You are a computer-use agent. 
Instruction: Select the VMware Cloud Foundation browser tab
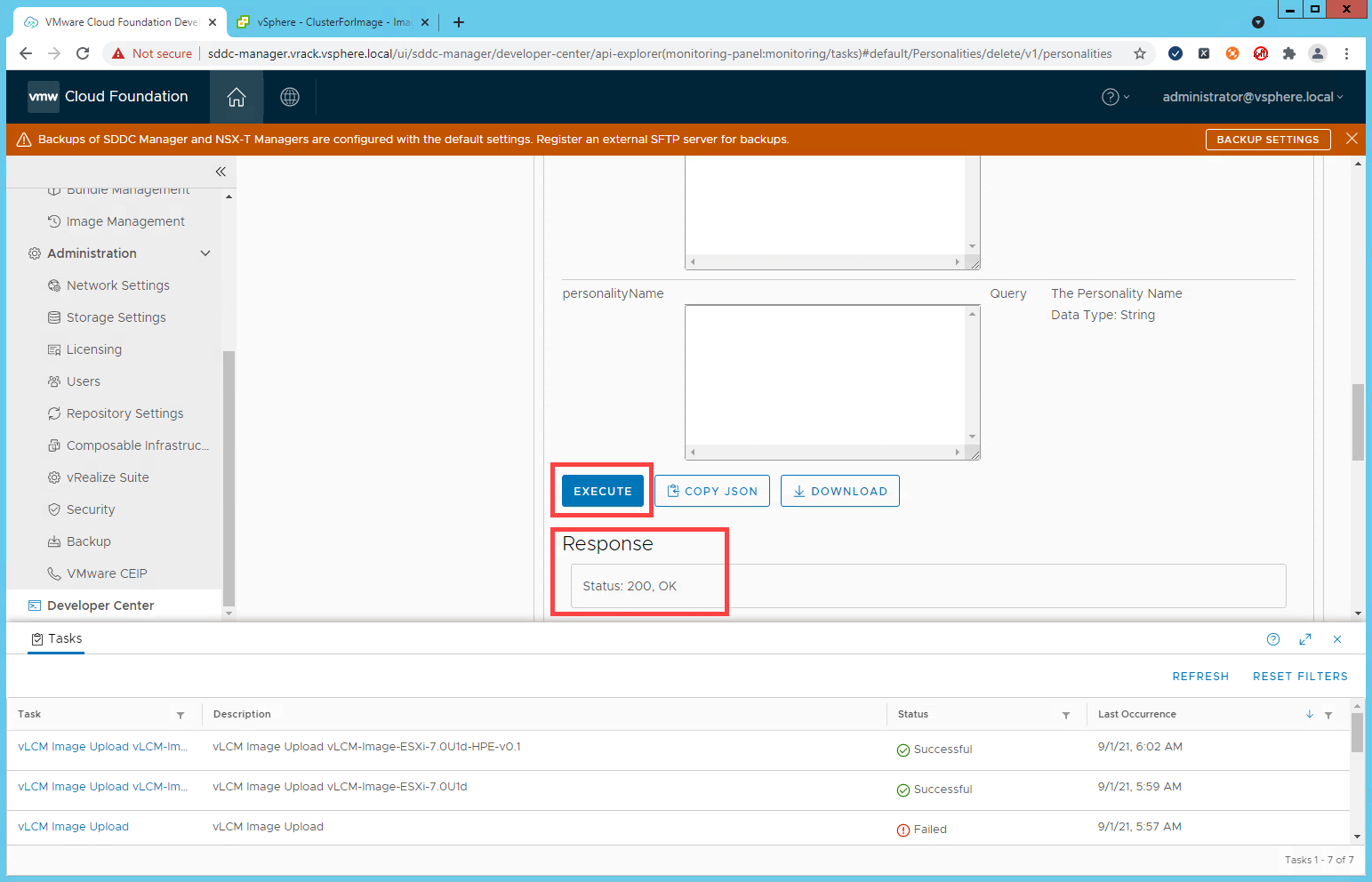[x=121, y=22]
